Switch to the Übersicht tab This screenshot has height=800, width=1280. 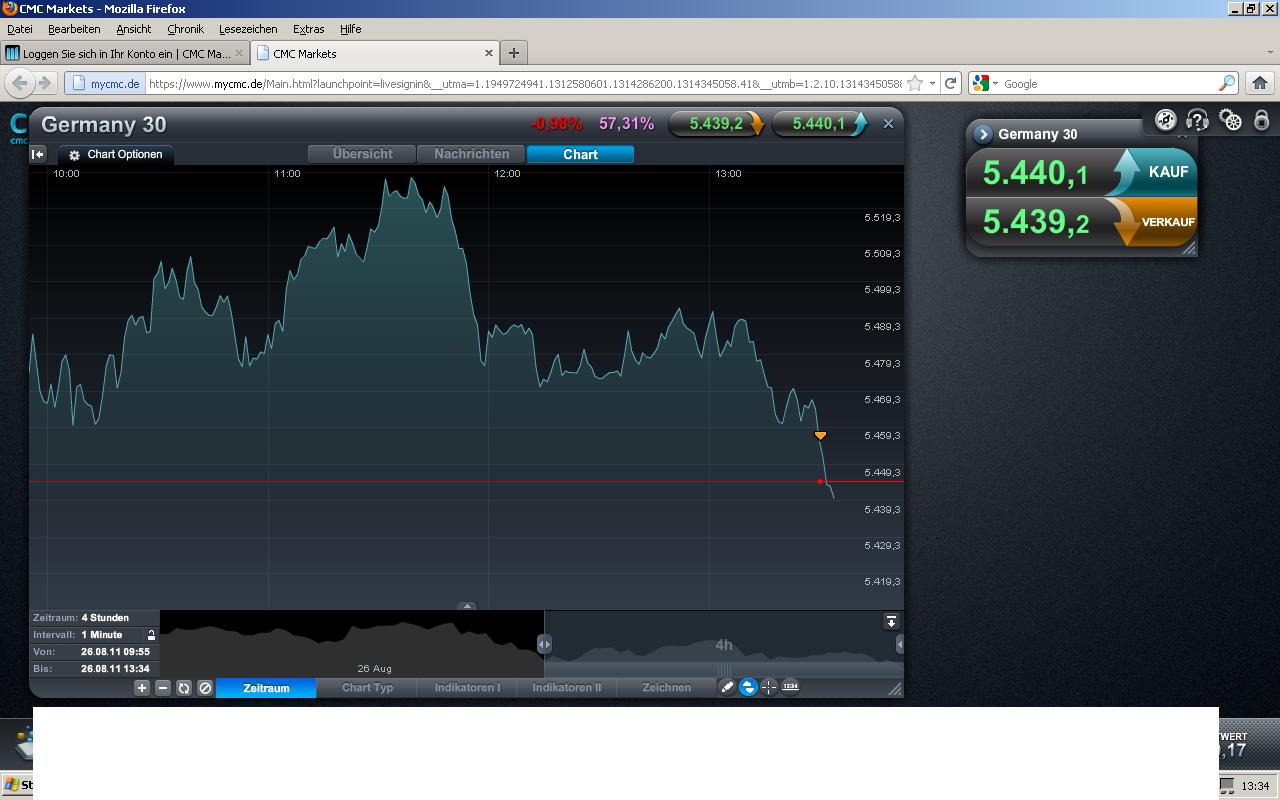pos(362,154)
